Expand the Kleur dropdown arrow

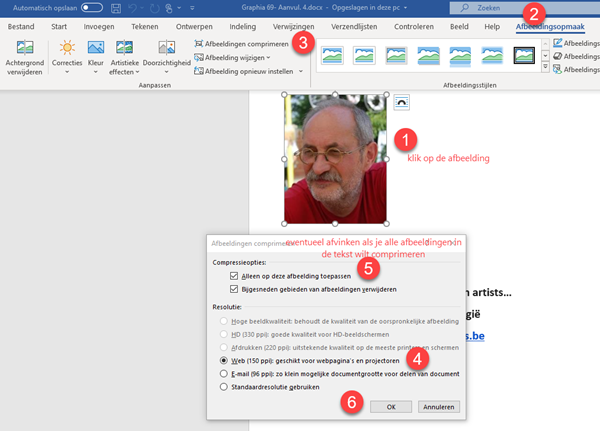pos(96,72)
